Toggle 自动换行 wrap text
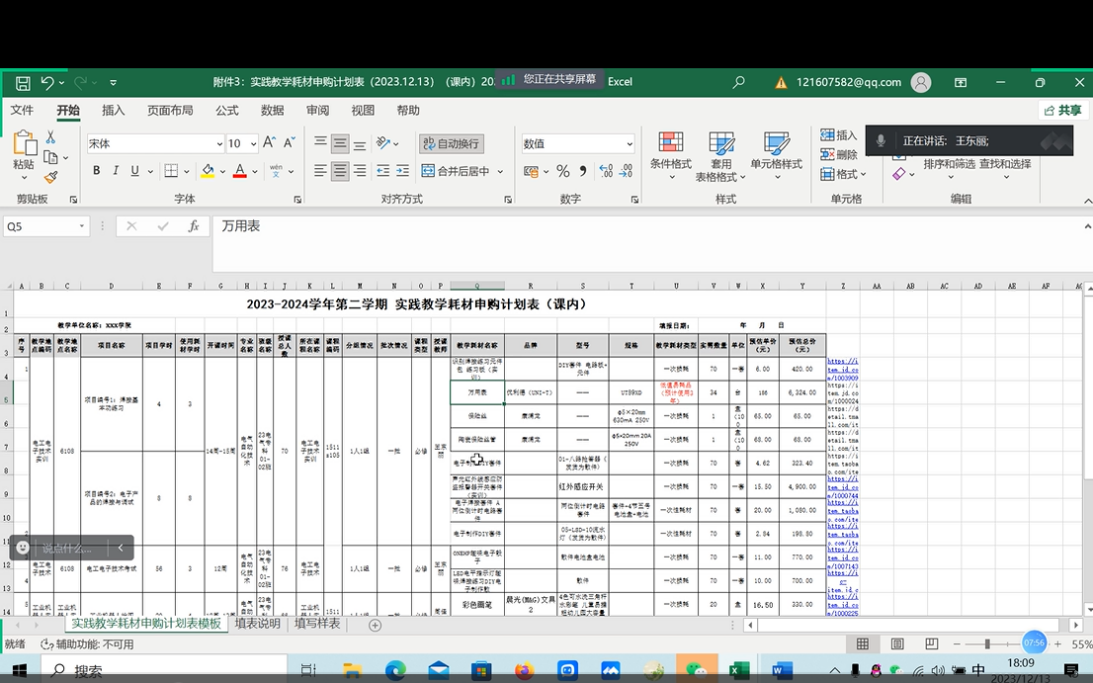The image size is (1093, 683). point(452,144)
